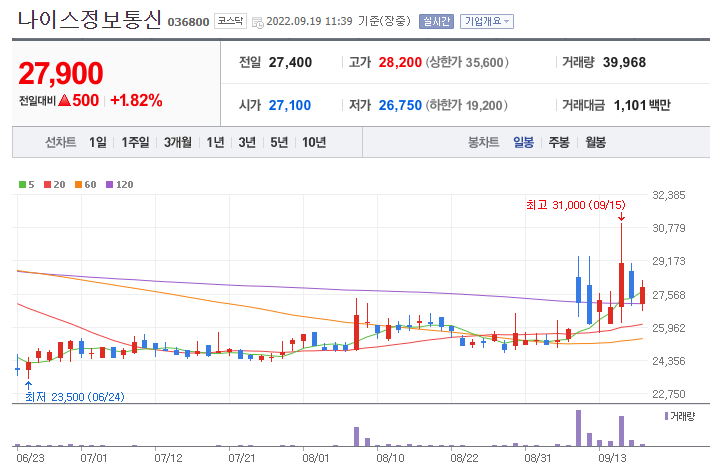Click the 고가 value 28,200
The height and width of the screenshot is (467, 710).
tap(400, 62)
